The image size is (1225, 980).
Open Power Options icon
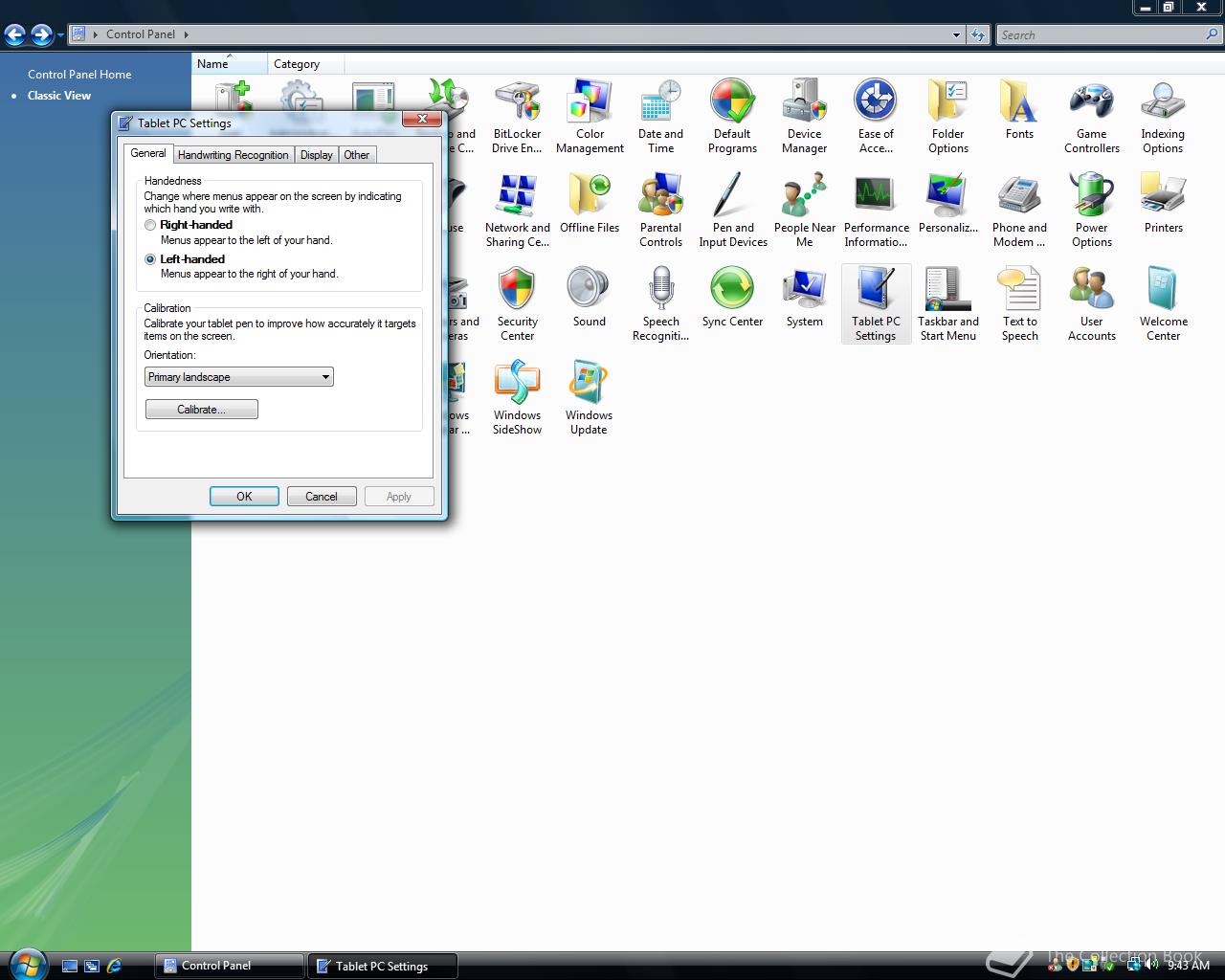click(1091, 211)
